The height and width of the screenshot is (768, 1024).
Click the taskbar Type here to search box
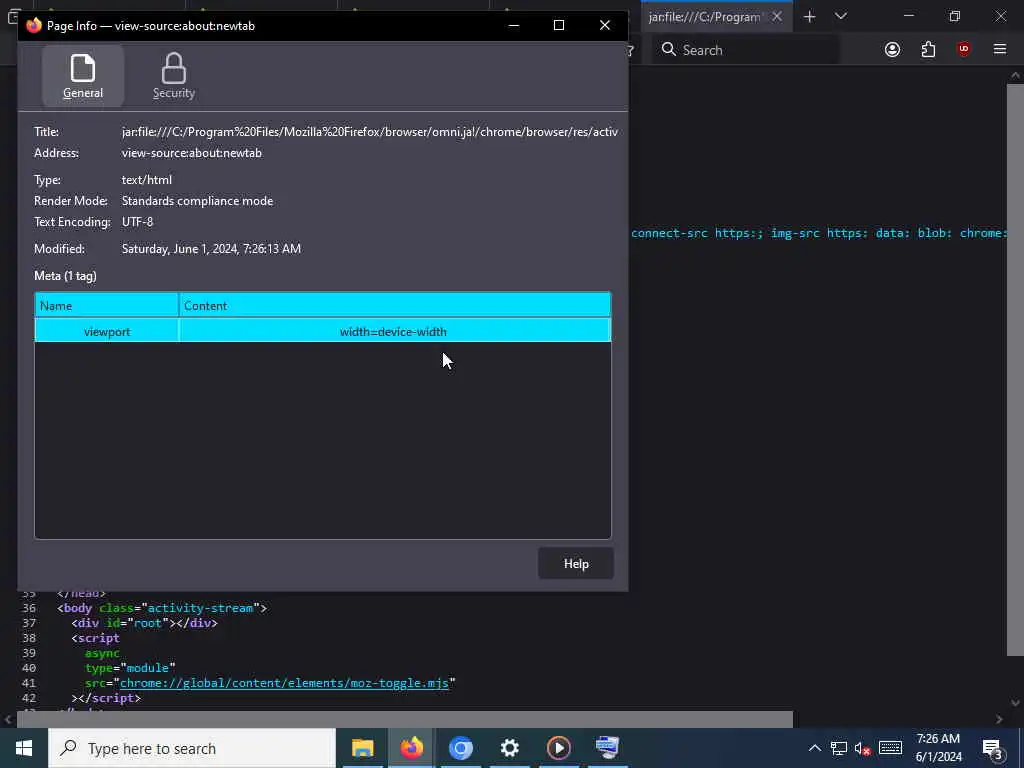192,748
